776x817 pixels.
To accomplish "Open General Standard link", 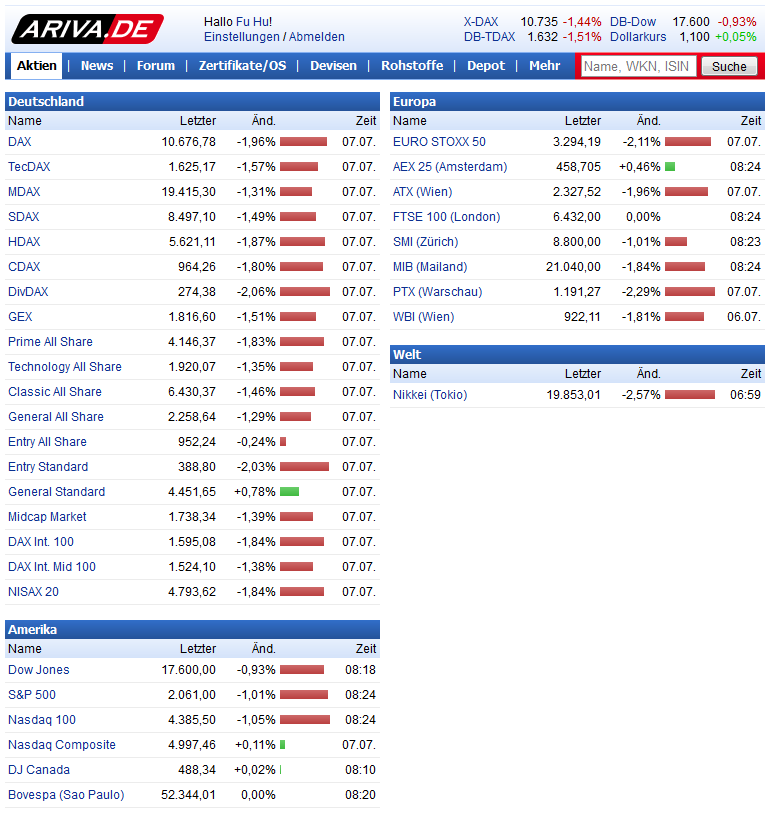I will pyautogui.click(x=56, y=492).
